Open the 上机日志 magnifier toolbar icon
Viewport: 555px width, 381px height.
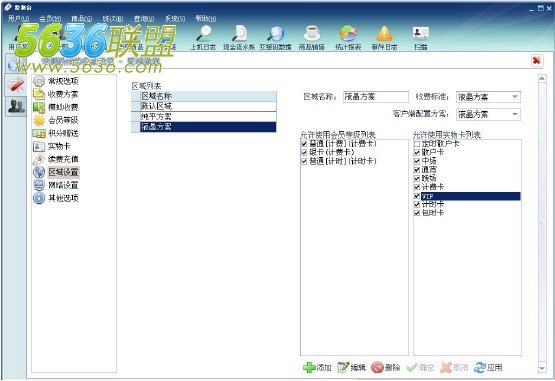203,34
